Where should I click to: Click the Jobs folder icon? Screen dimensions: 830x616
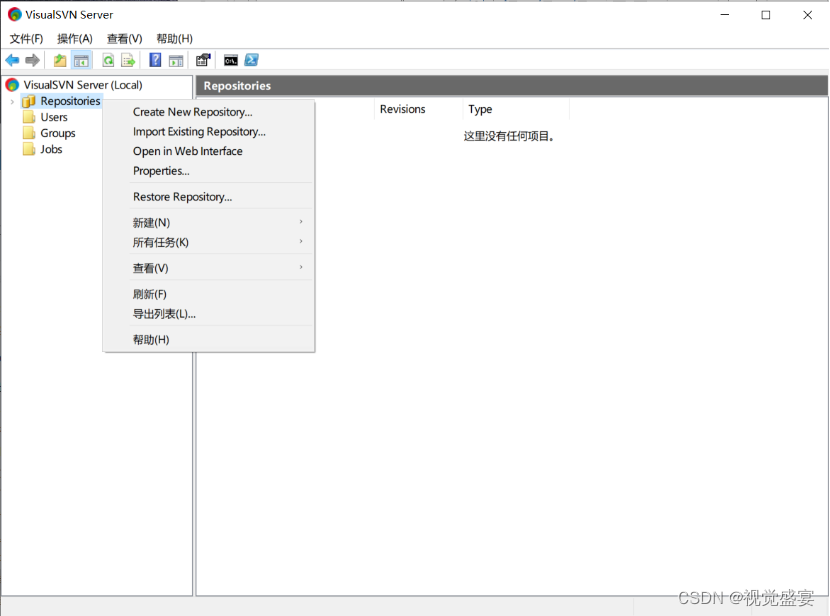coord(30,149)
